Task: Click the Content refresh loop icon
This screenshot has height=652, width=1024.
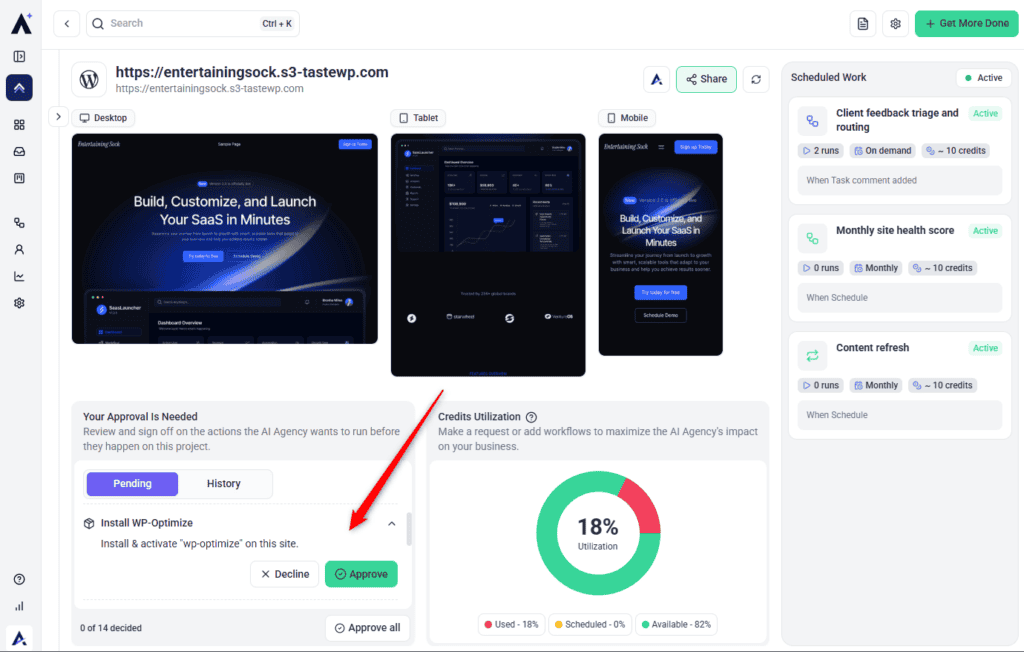Action: [812, 356]
